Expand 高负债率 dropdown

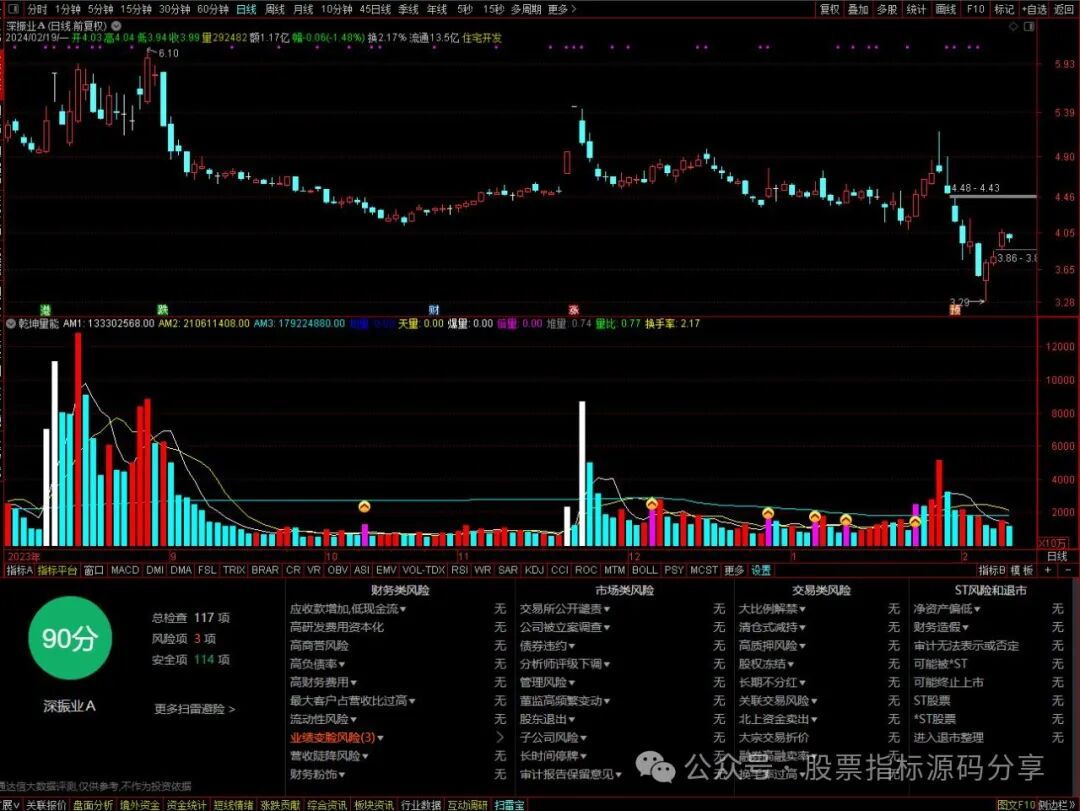coord(318,664)
